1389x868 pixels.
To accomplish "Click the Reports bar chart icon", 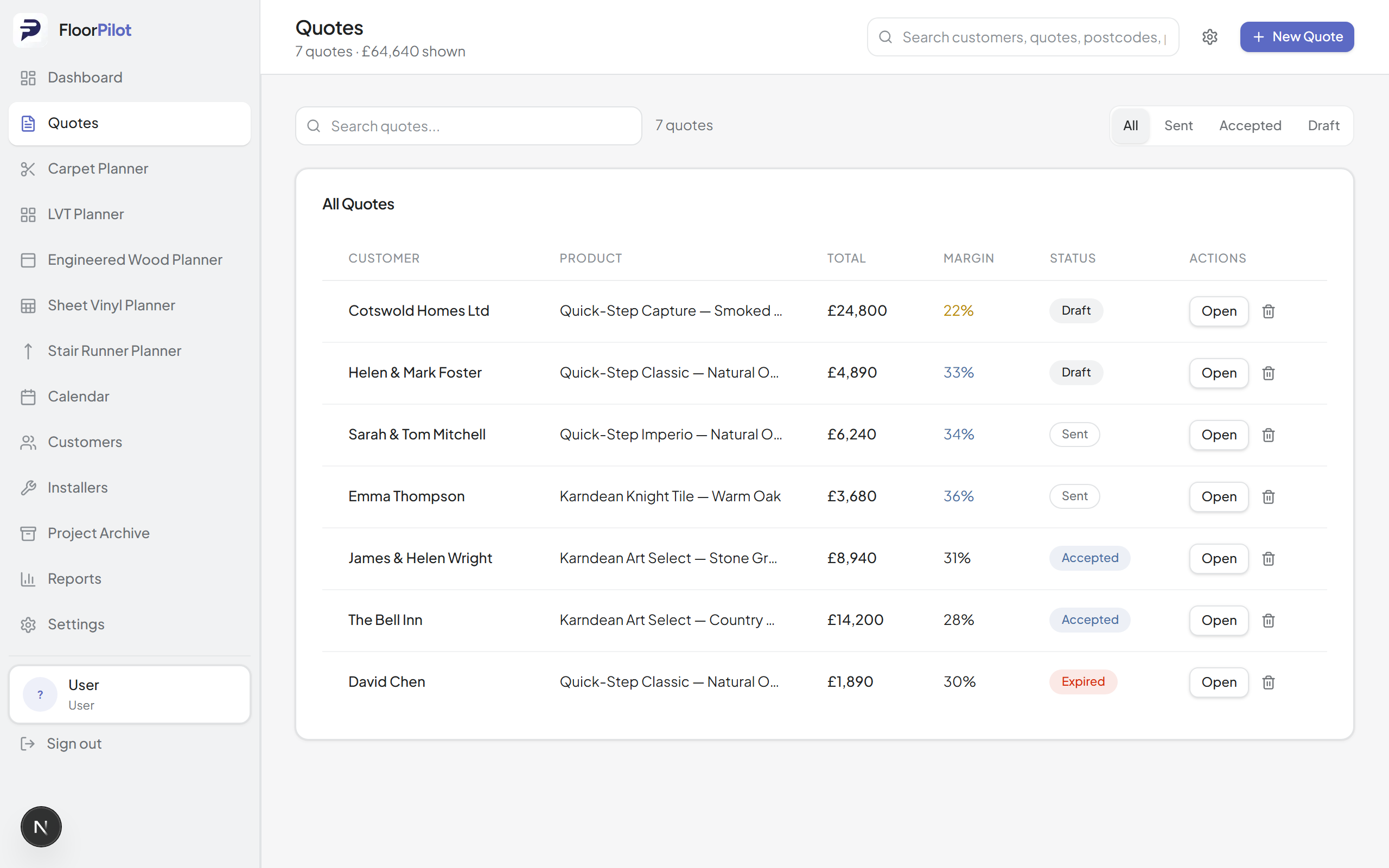I will [x=28, y=579].
